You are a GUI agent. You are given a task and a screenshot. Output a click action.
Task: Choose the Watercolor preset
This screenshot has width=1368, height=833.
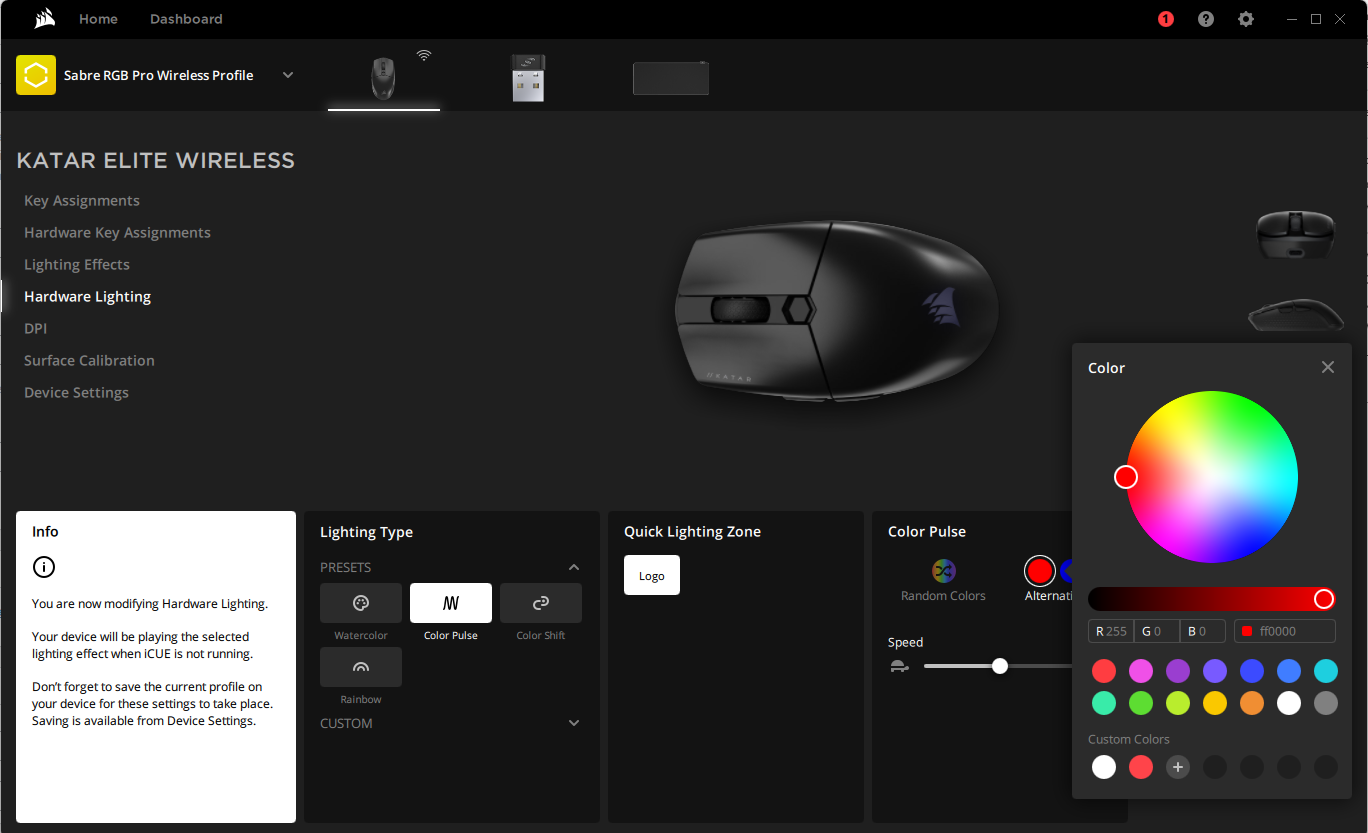(x=361, y=603)
